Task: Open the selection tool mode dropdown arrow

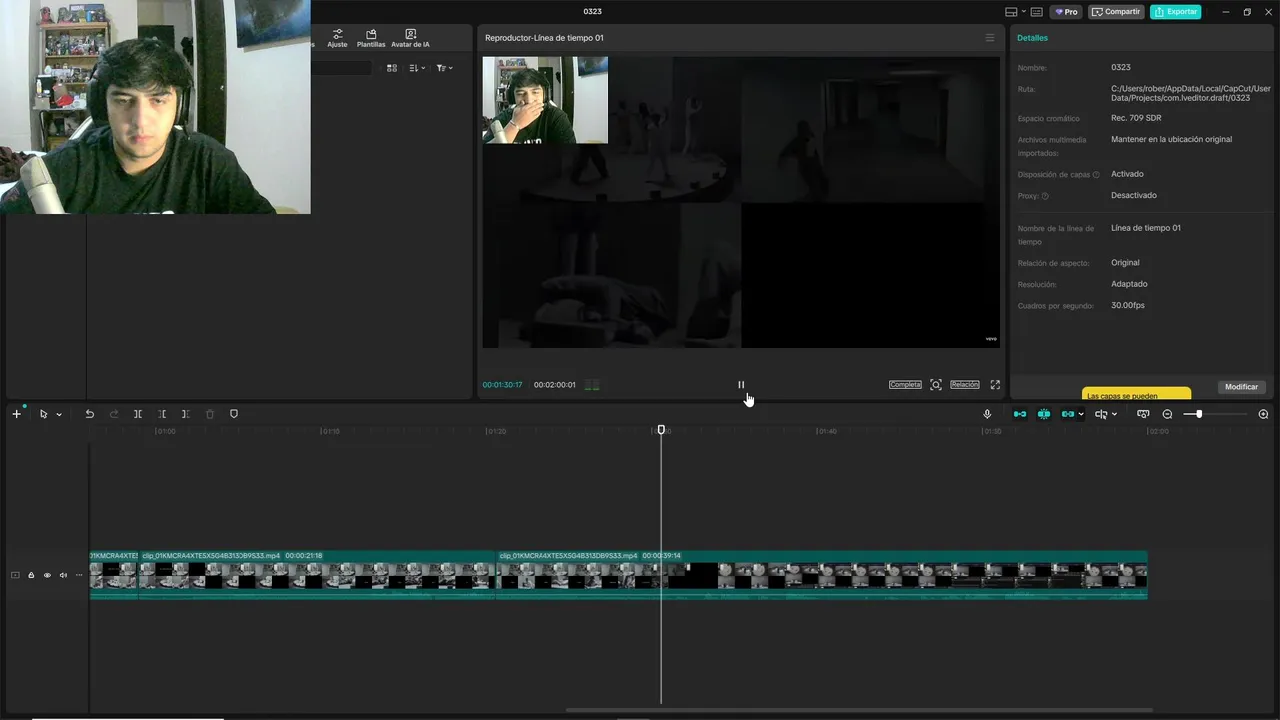Action: (59, 415)
